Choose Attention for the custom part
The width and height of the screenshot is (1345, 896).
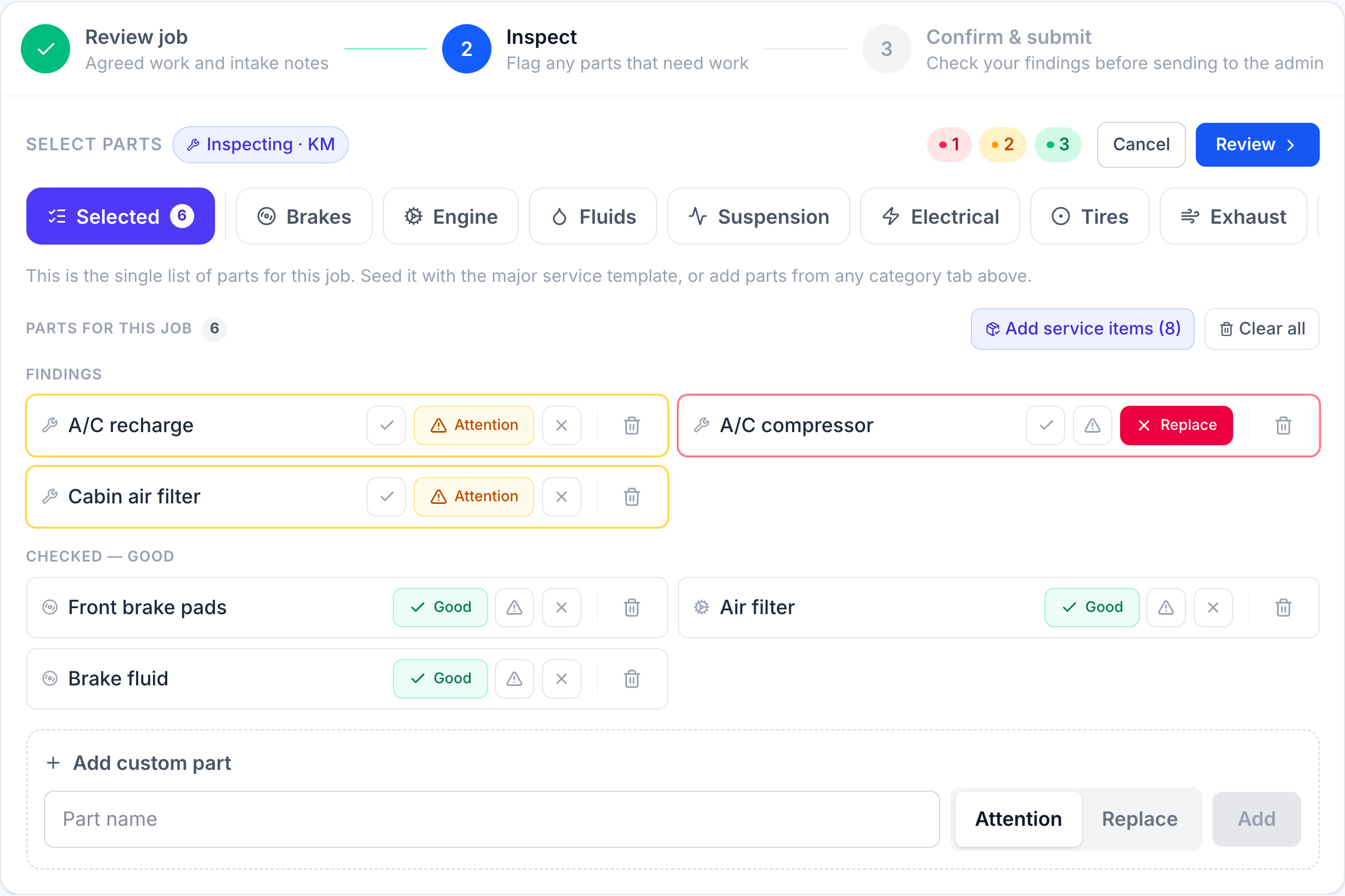1018,819
